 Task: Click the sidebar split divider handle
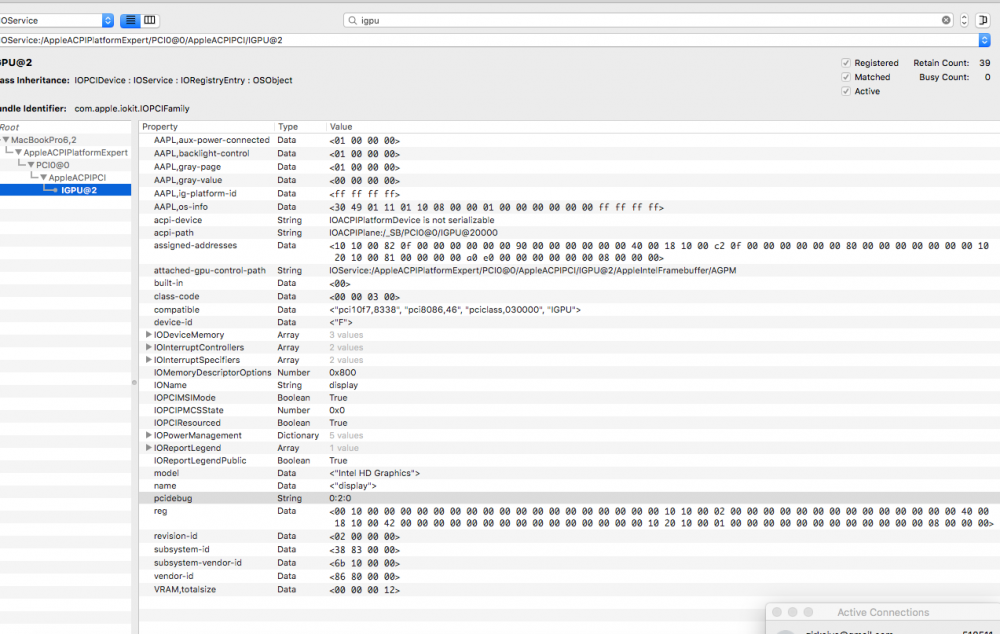click(x=135, y=383)
